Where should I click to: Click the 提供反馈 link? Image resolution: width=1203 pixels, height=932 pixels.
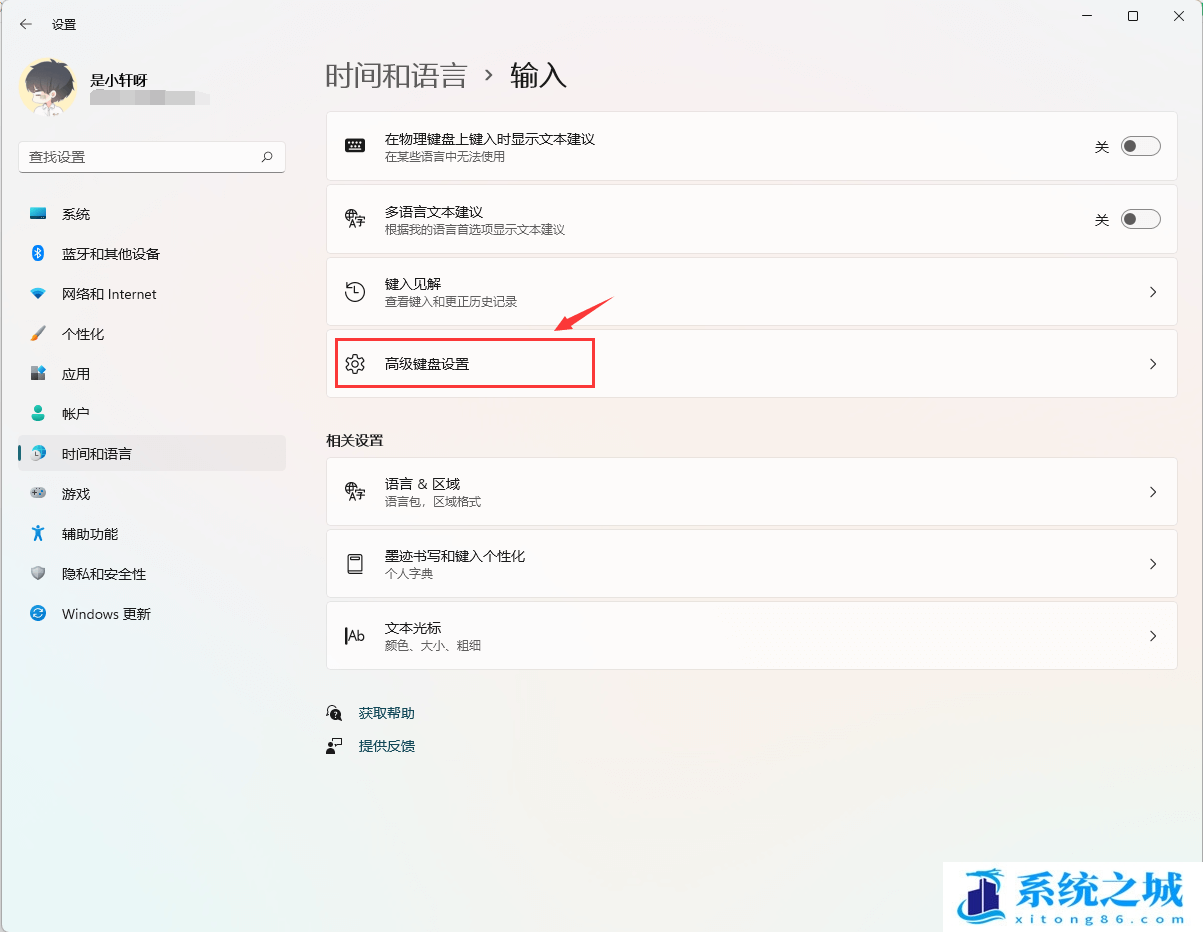point(385,745)
